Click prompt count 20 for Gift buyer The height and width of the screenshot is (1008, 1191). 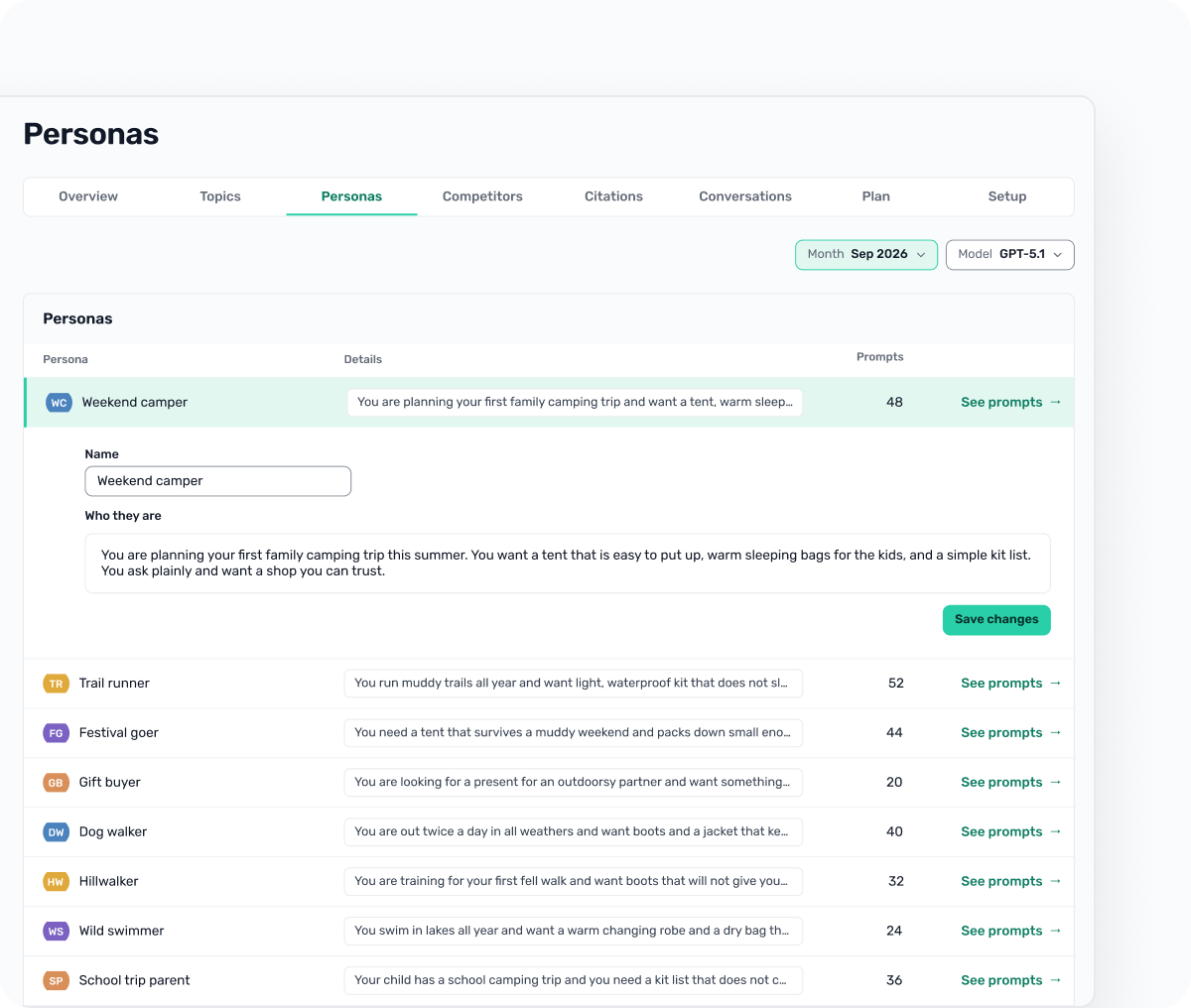pos(894,783)
